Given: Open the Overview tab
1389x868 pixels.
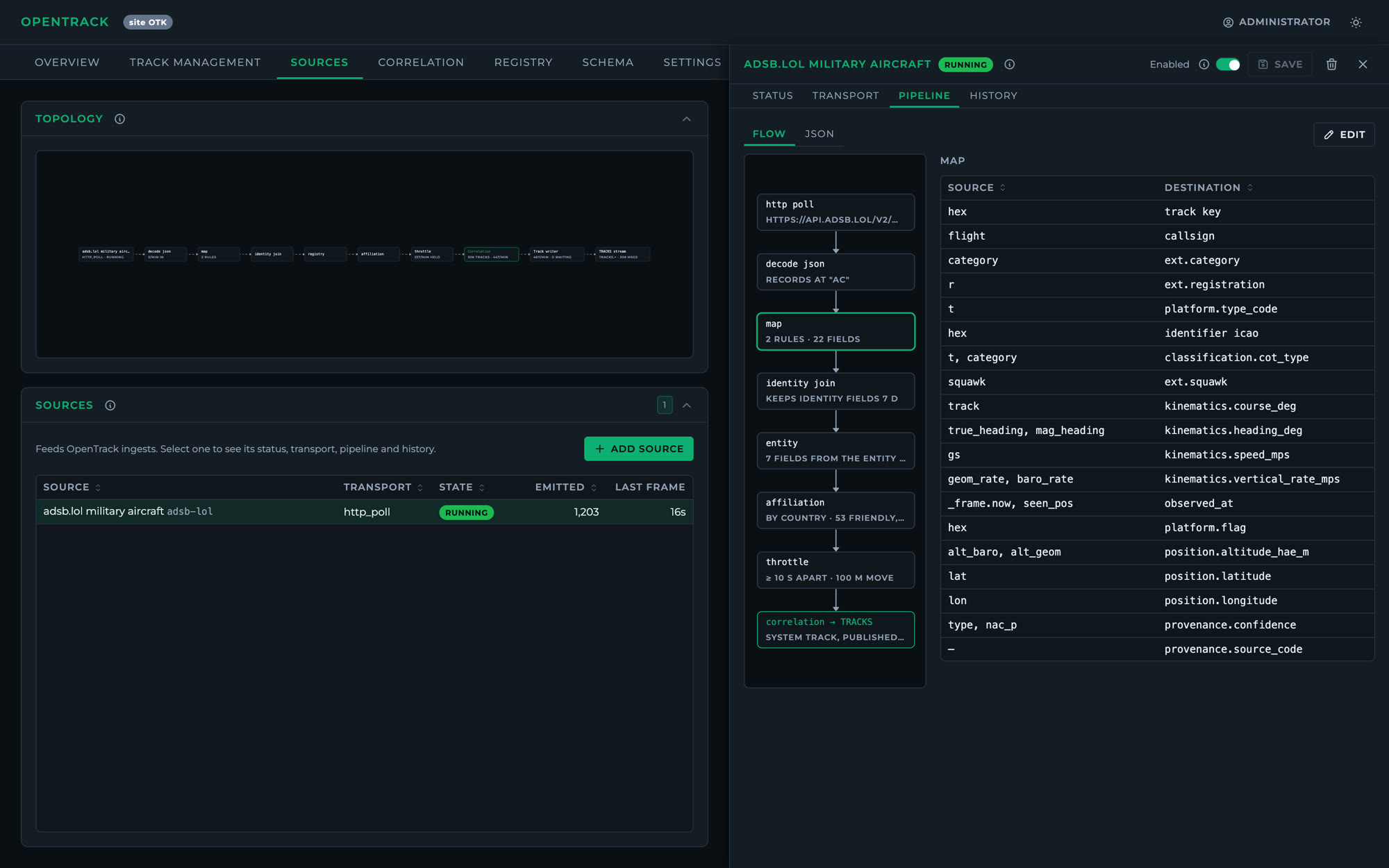Looking at the screenshot, I should tap(67, 62).
